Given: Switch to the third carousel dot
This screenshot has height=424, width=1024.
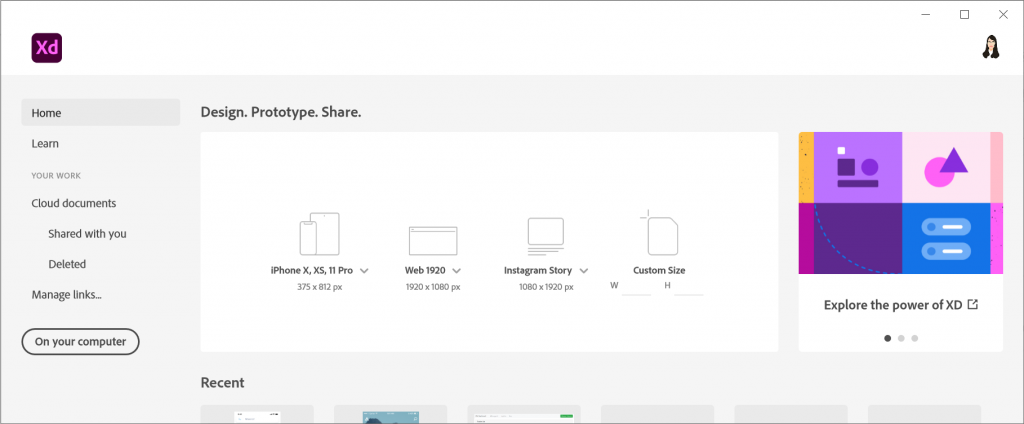Looking at the screenshot, I should [914, 338].
